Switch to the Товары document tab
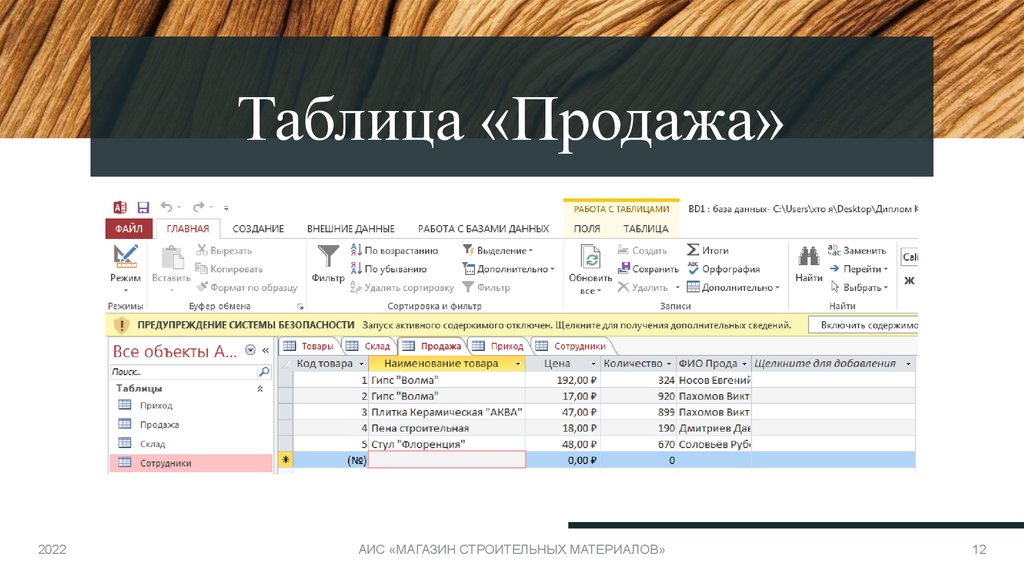 tap(309, 346)
